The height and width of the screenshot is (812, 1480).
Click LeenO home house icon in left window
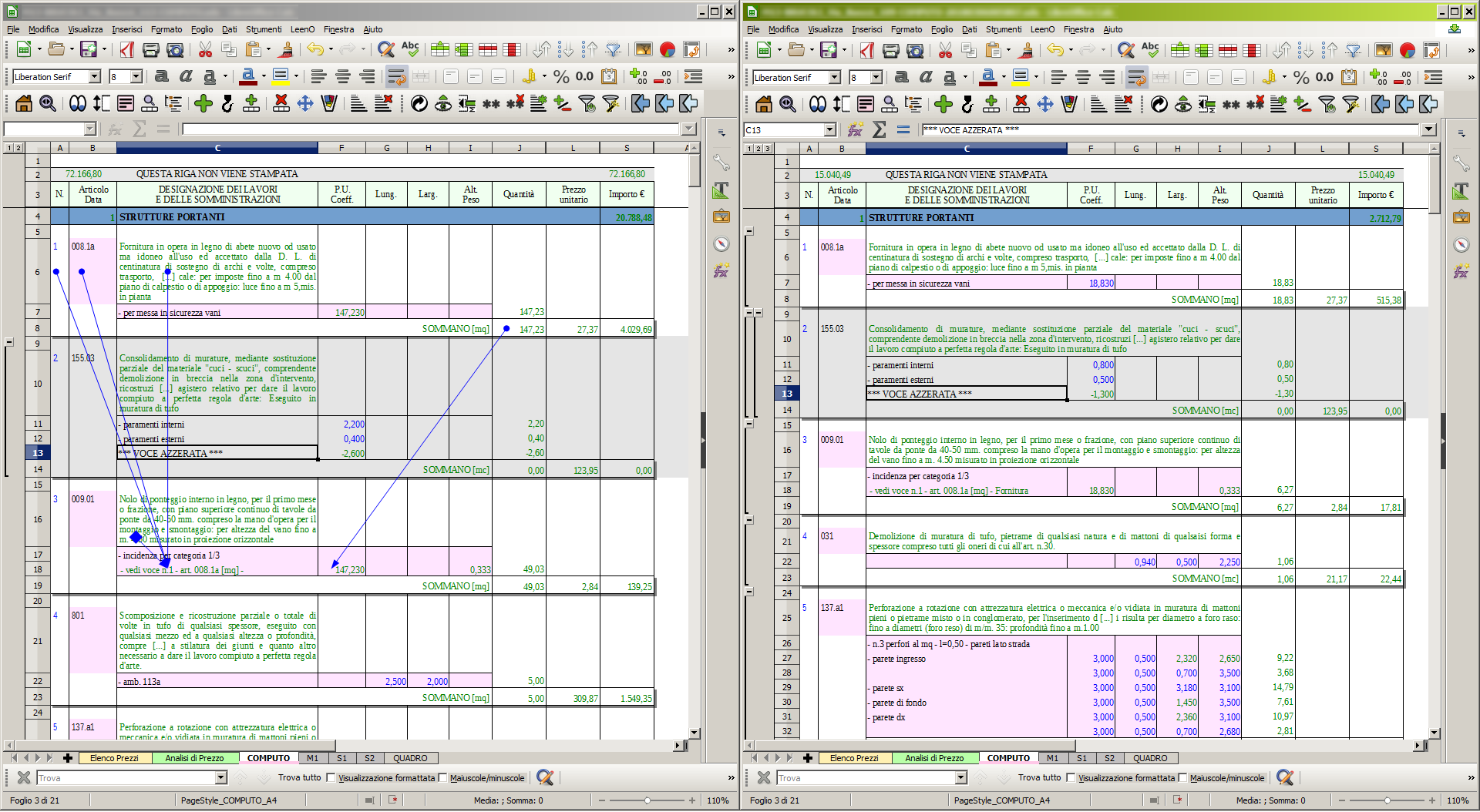click(24, 103)
